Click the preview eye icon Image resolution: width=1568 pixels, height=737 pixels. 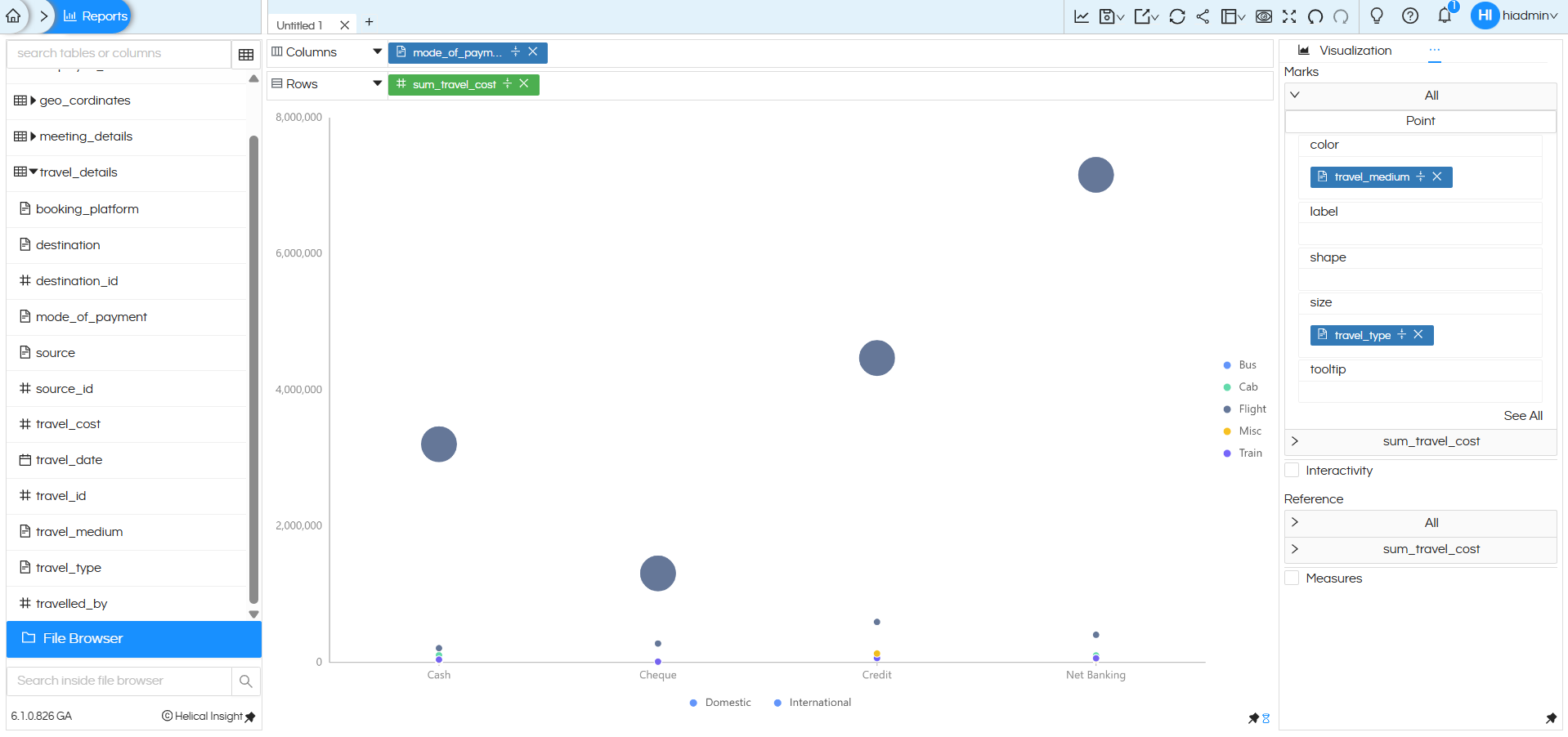click(x=1263, y=16)
